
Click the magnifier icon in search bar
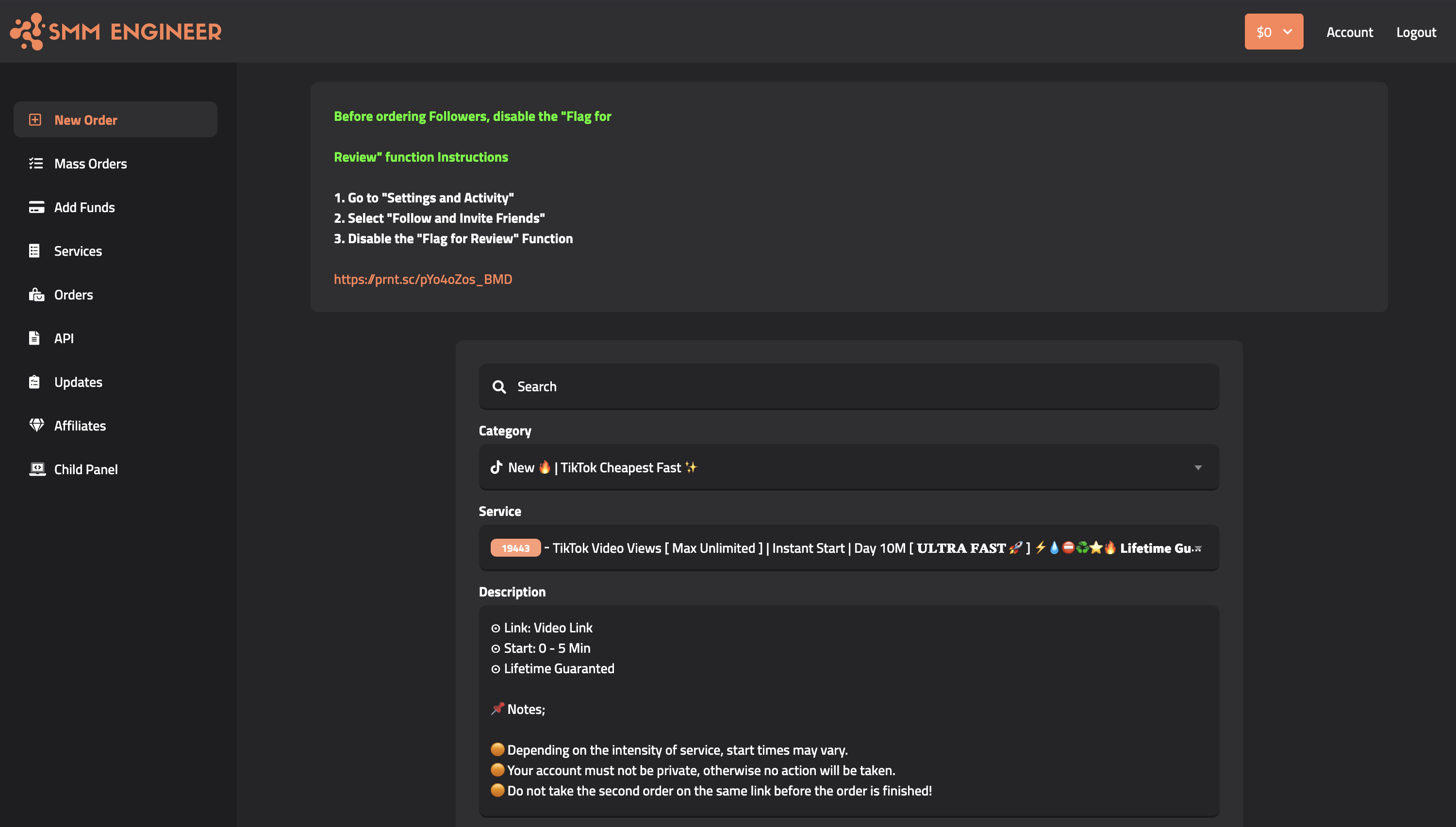click(x=499, y=387)
